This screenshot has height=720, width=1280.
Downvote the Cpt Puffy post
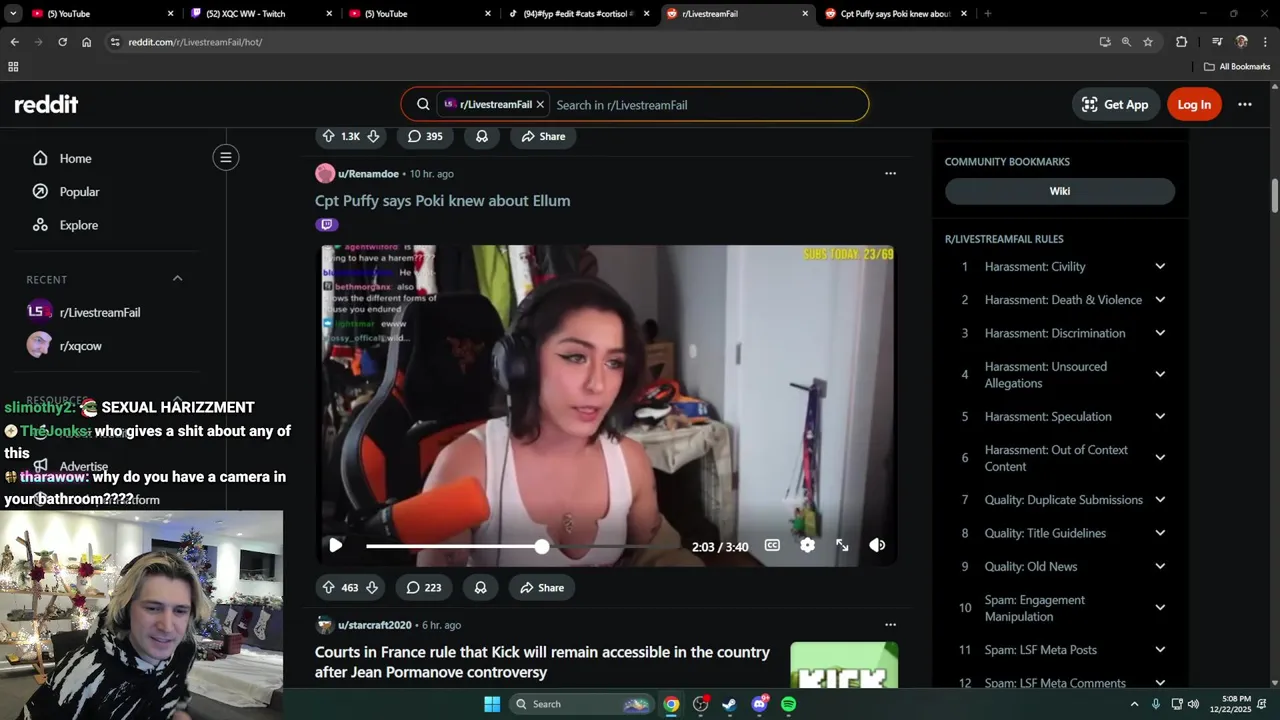[x=372, y=588]
